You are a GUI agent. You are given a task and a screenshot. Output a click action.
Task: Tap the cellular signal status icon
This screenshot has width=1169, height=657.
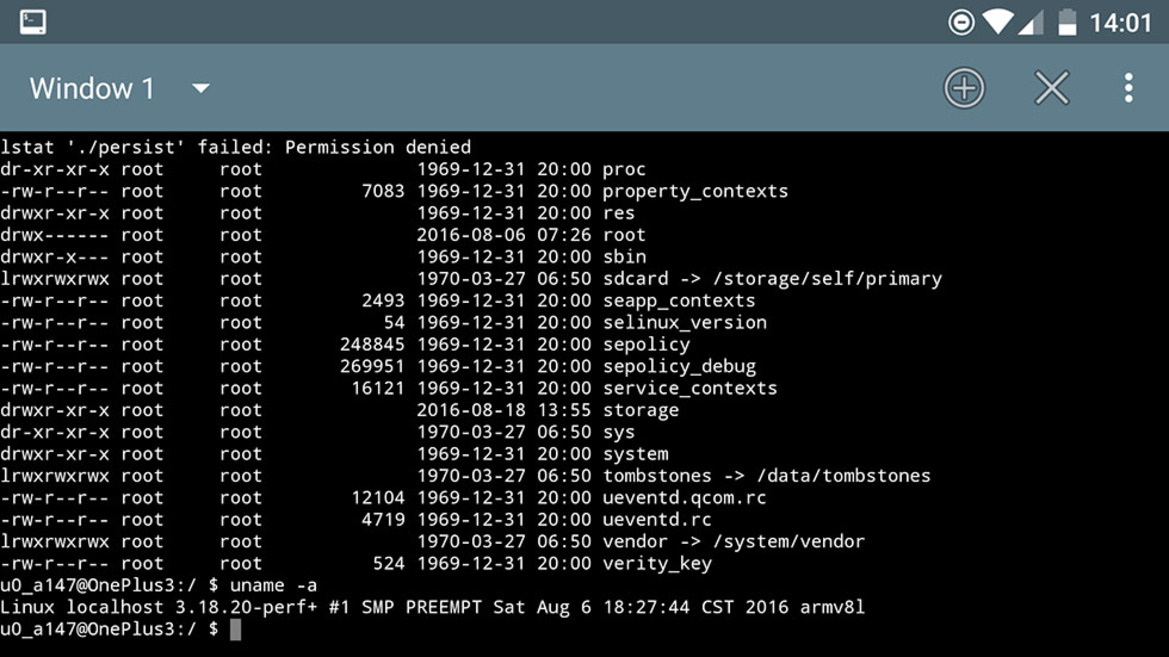point(1032,23)
